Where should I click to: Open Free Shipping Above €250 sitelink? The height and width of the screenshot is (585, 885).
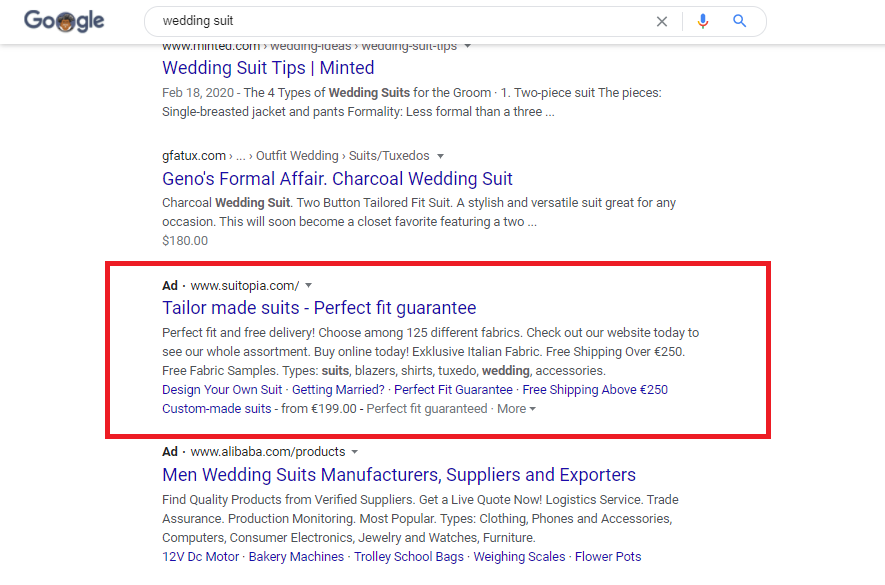coord(595,390)
